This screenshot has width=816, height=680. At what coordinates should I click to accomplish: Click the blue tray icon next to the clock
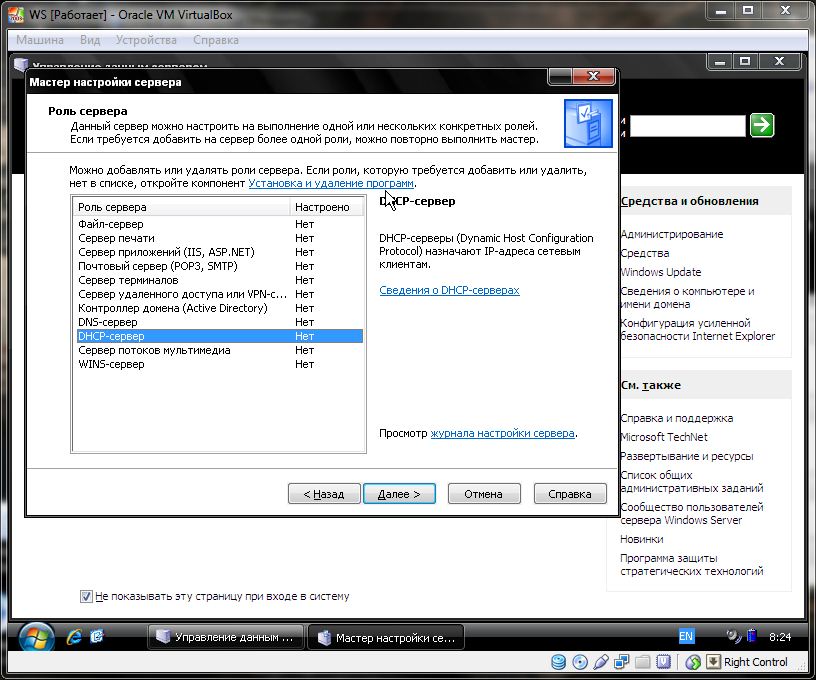[752, 636]
